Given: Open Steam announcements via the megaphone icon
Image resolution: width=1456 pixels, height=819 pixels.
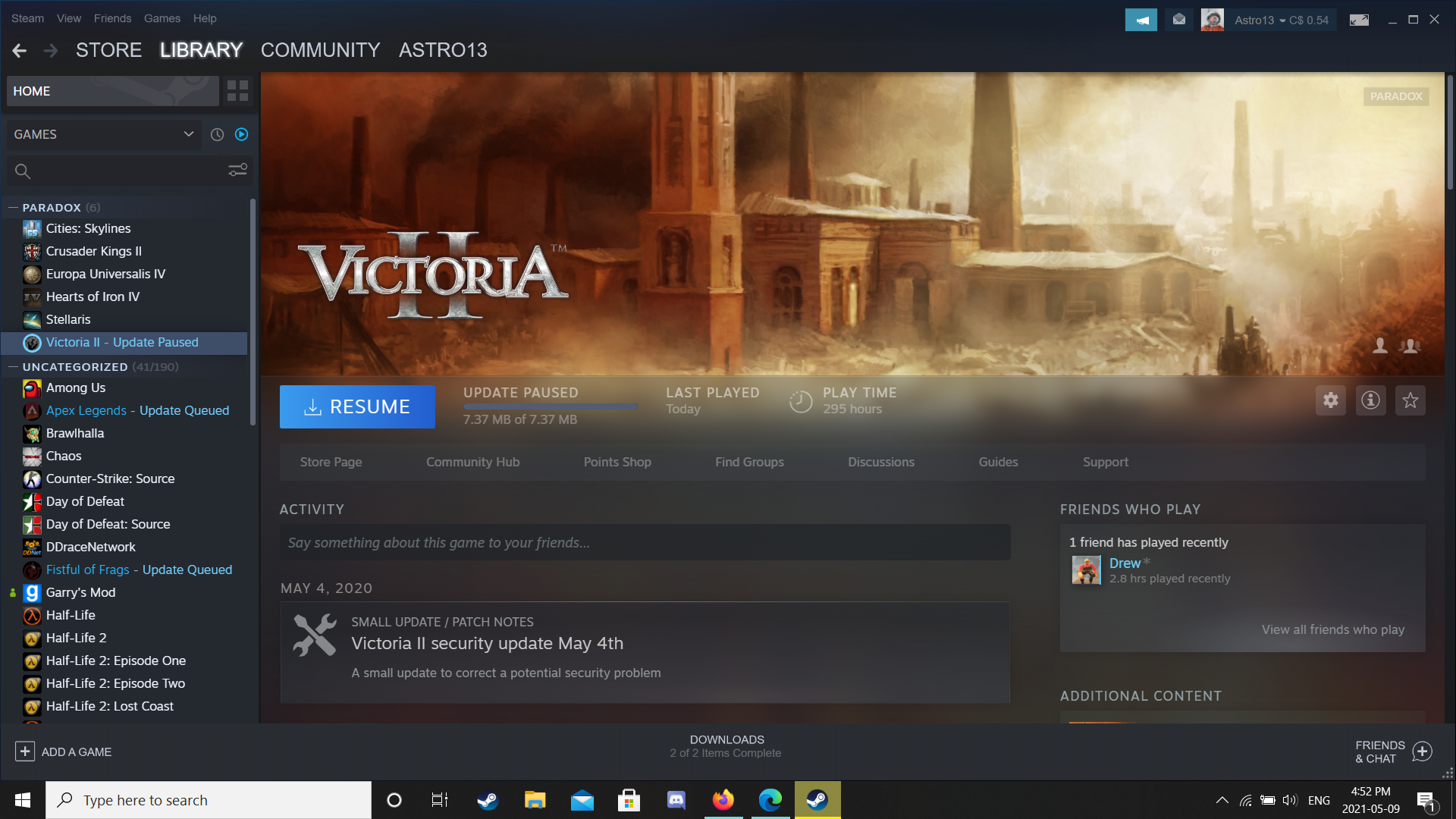Looking at the screenshot, I should pyautogui.click(x=1141, y=19).
